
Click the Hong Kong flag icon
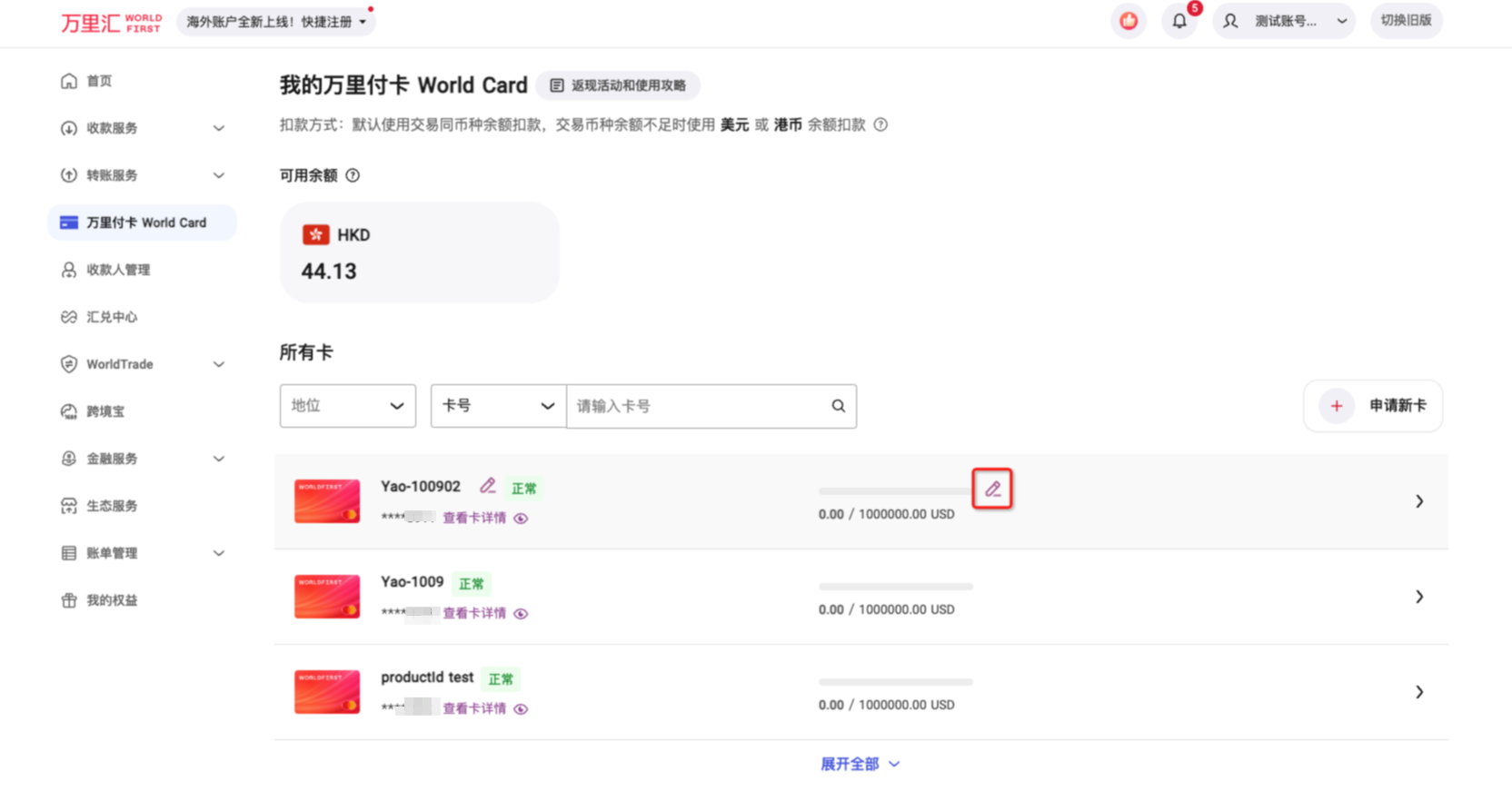click(x=315, y=234)
